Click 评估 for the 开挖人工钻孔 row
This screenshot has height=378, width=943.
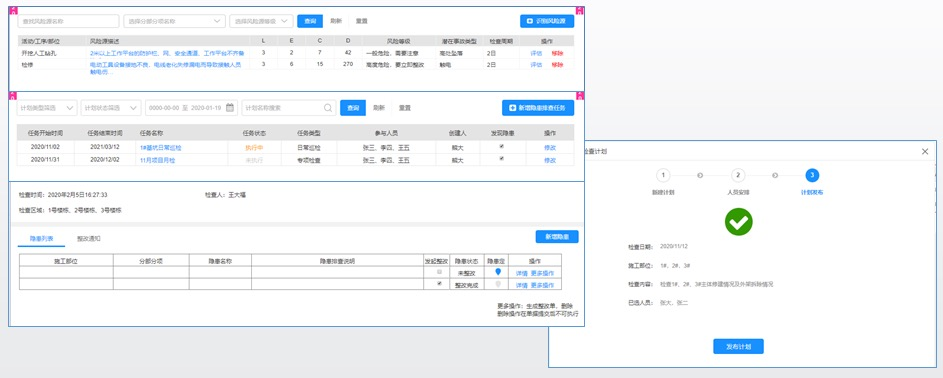(x=536, y=53)
